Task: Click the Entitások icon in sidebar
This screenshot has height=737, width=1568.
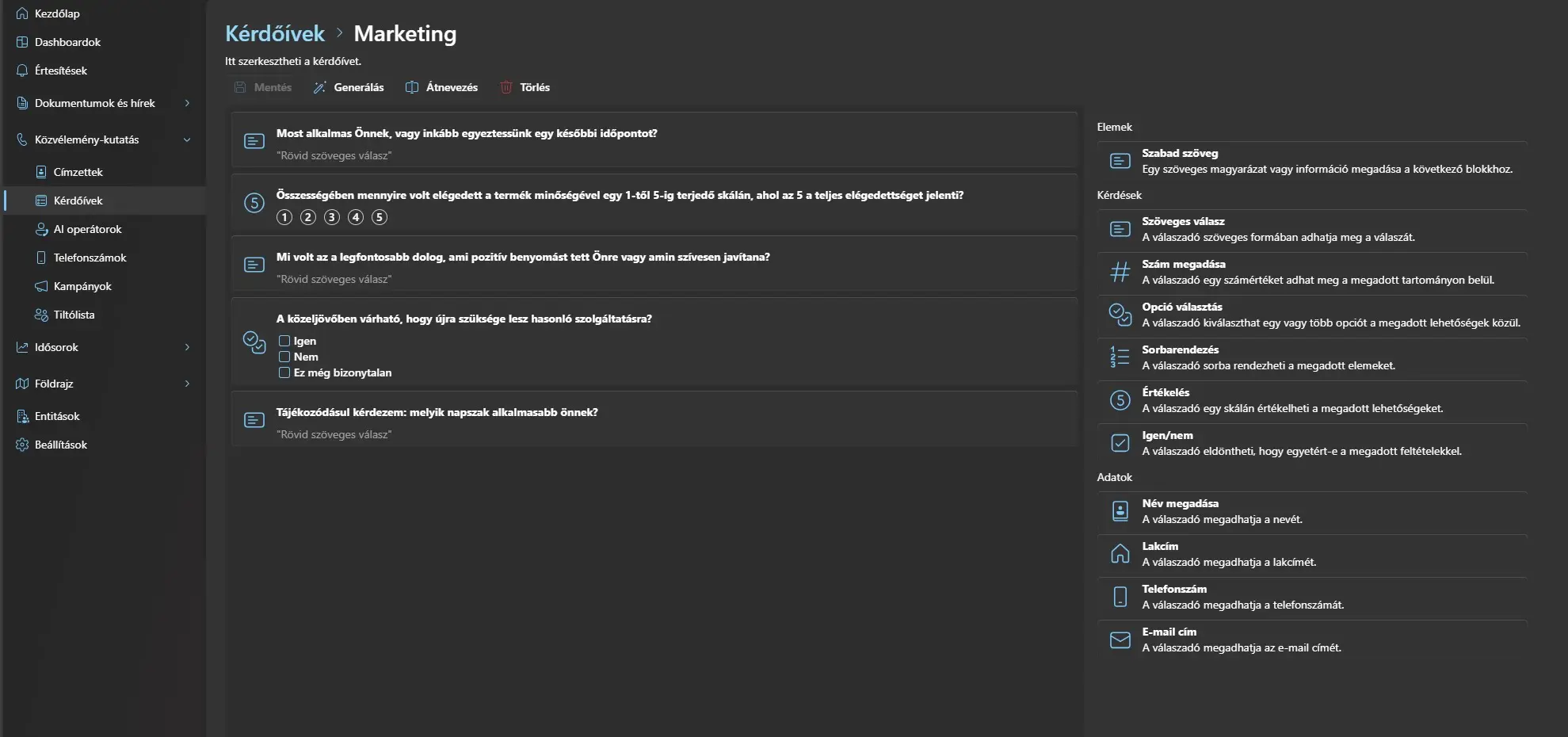Action: click(22, 416)
